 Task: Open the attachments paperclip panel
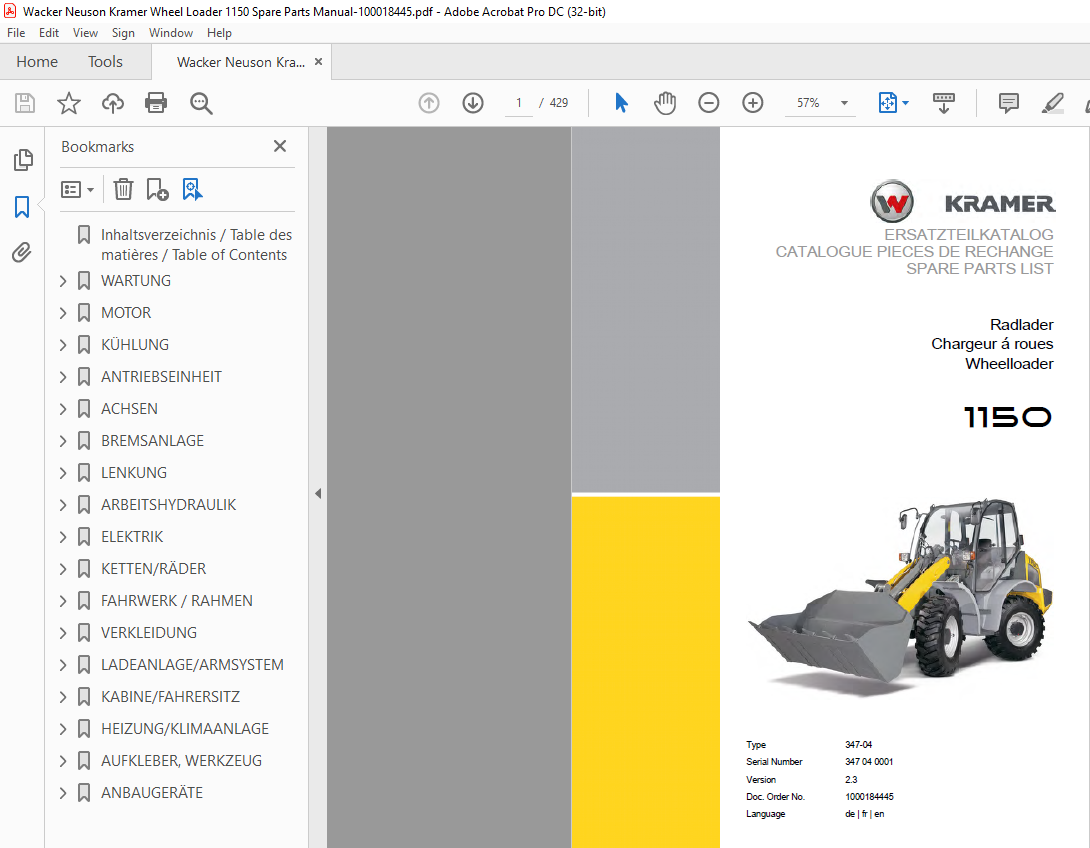(22, 252)
